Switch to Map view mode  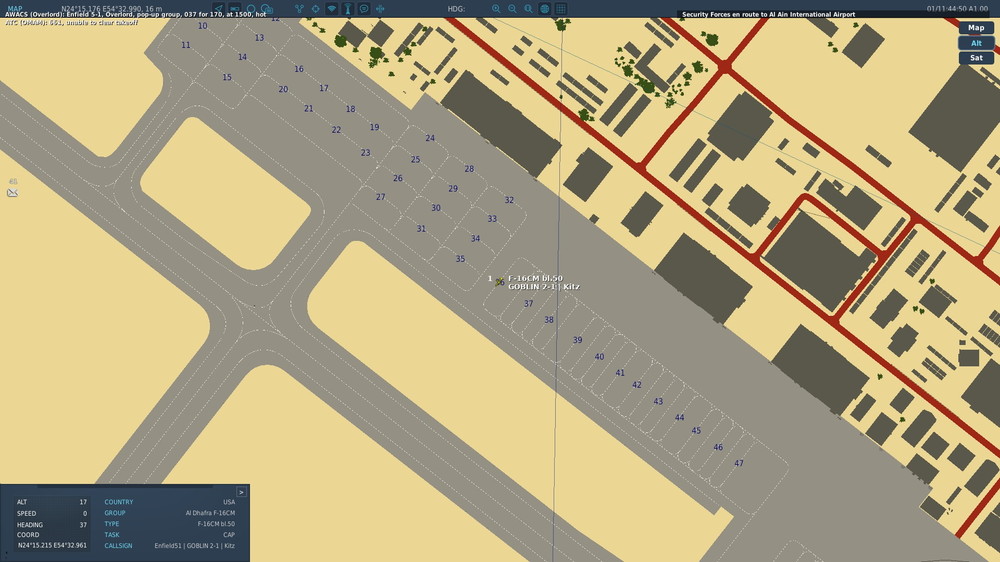(976, 27)
